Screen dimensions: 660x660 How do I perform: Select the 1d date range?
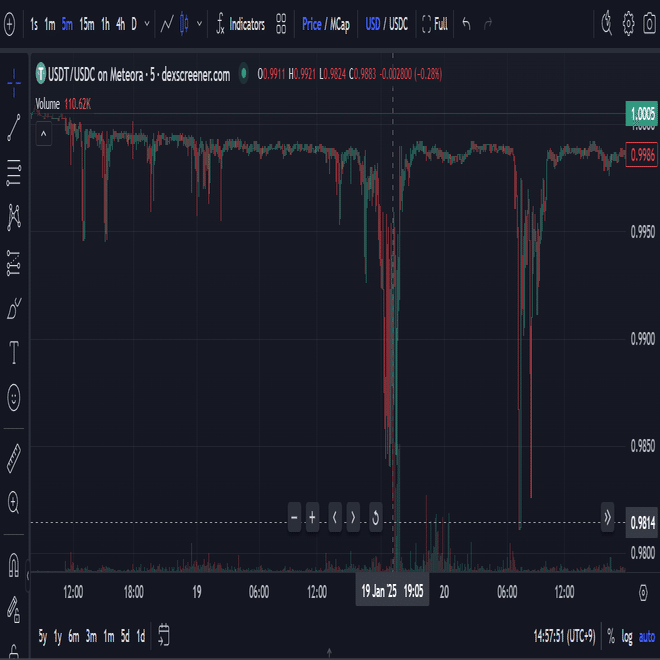click(x=141, y=636)
